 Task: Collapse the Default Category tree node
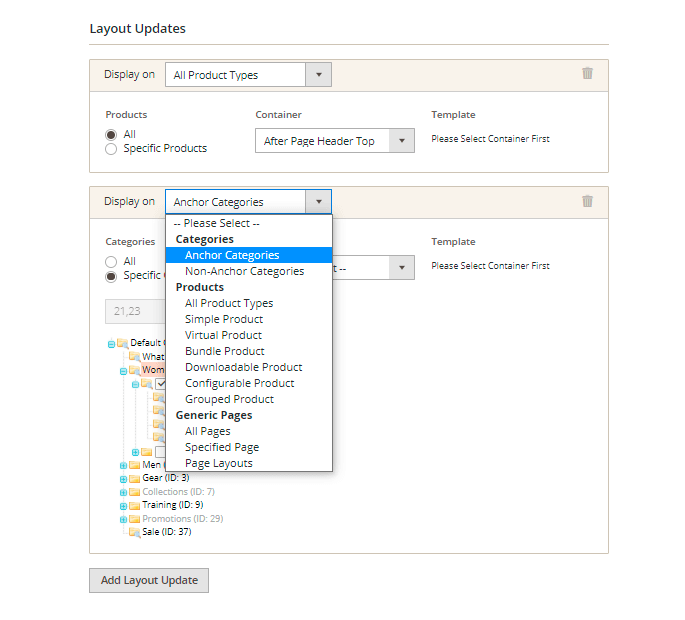(x=111, y=343)
